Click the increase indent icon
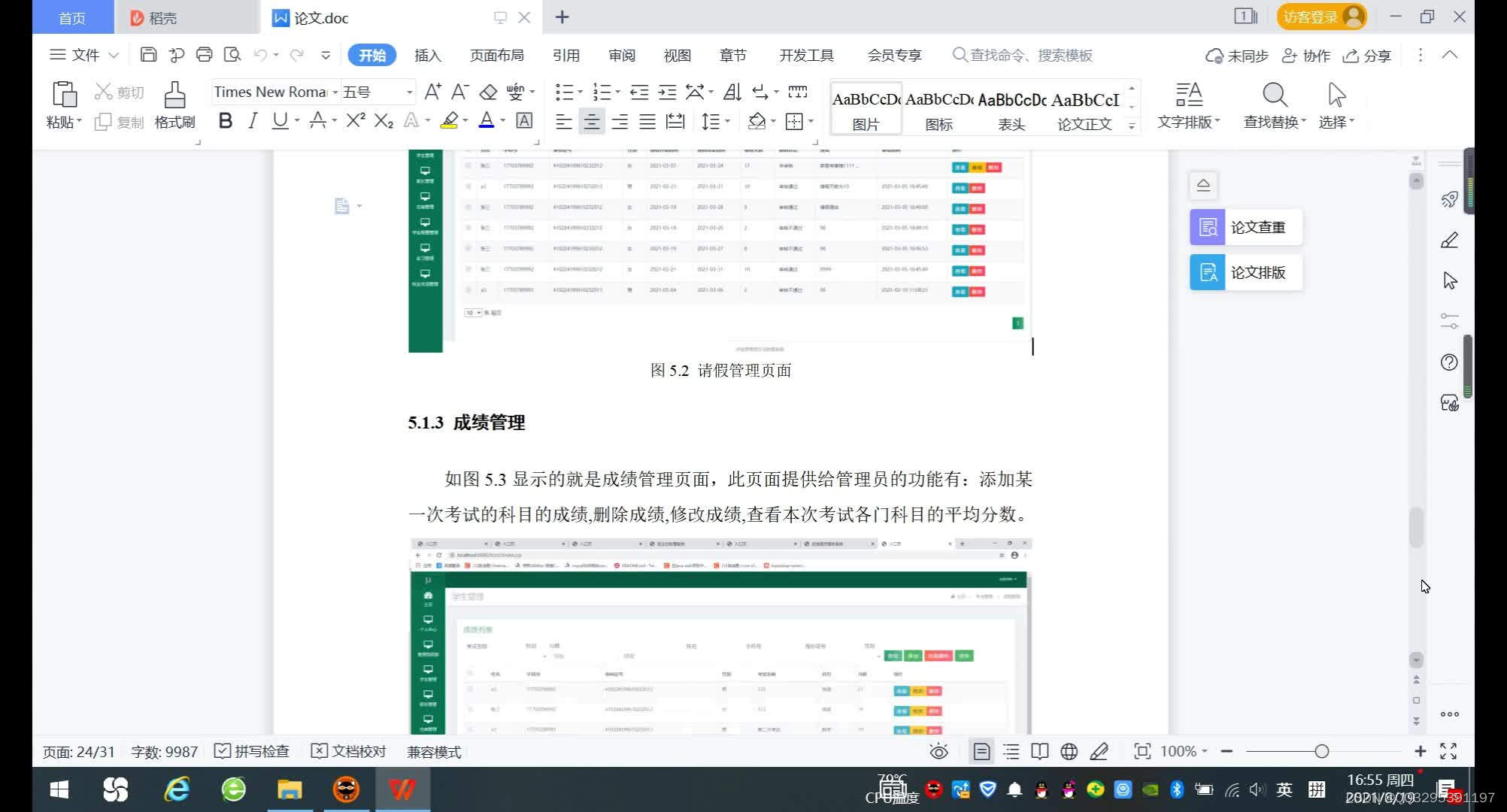This screenshot has height=812, width=1507. point(667,92)
